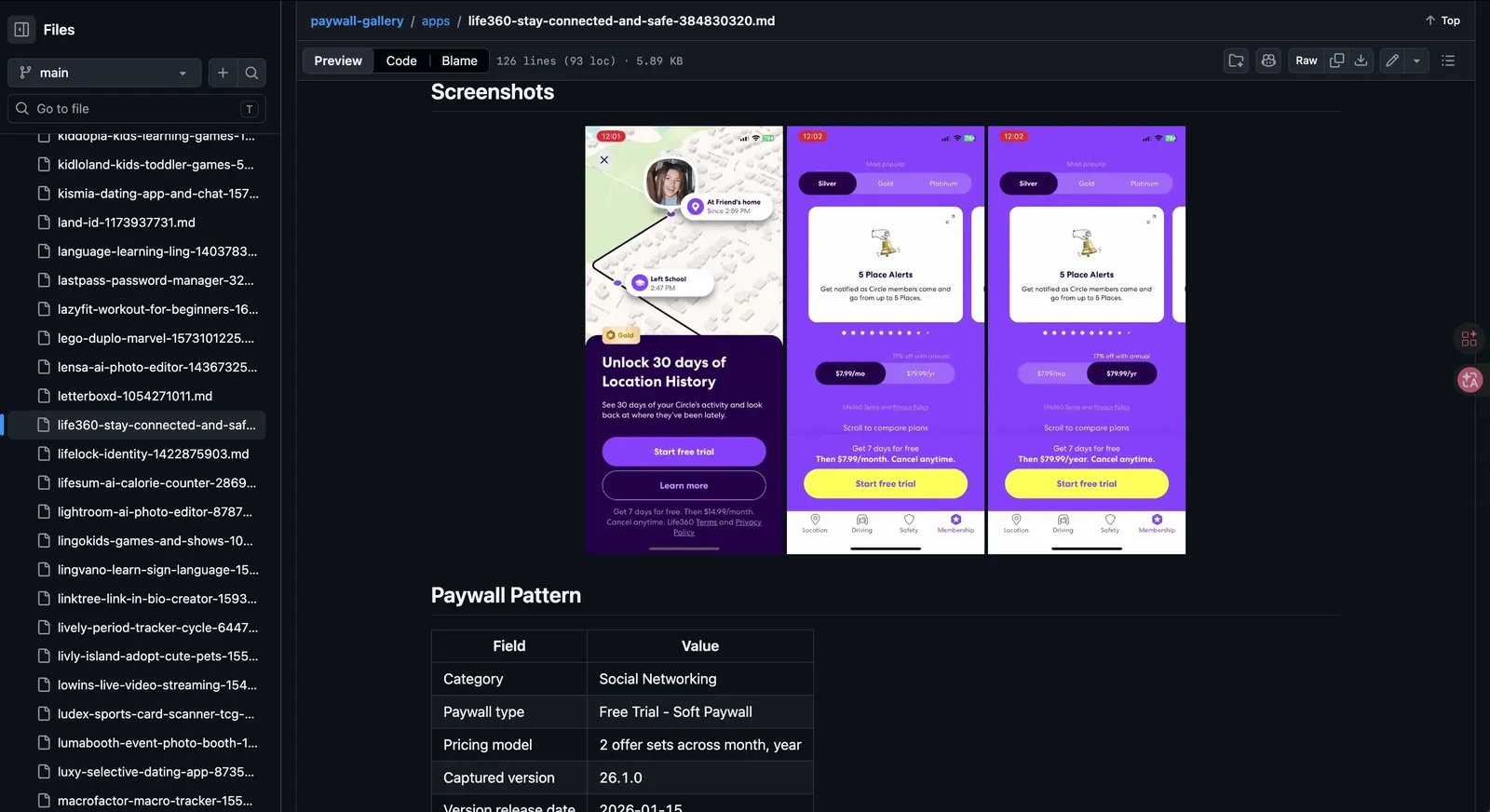Click the search magnifier icon beside branch
This screenshot has width=1490, height=812.
coord(251,73)
